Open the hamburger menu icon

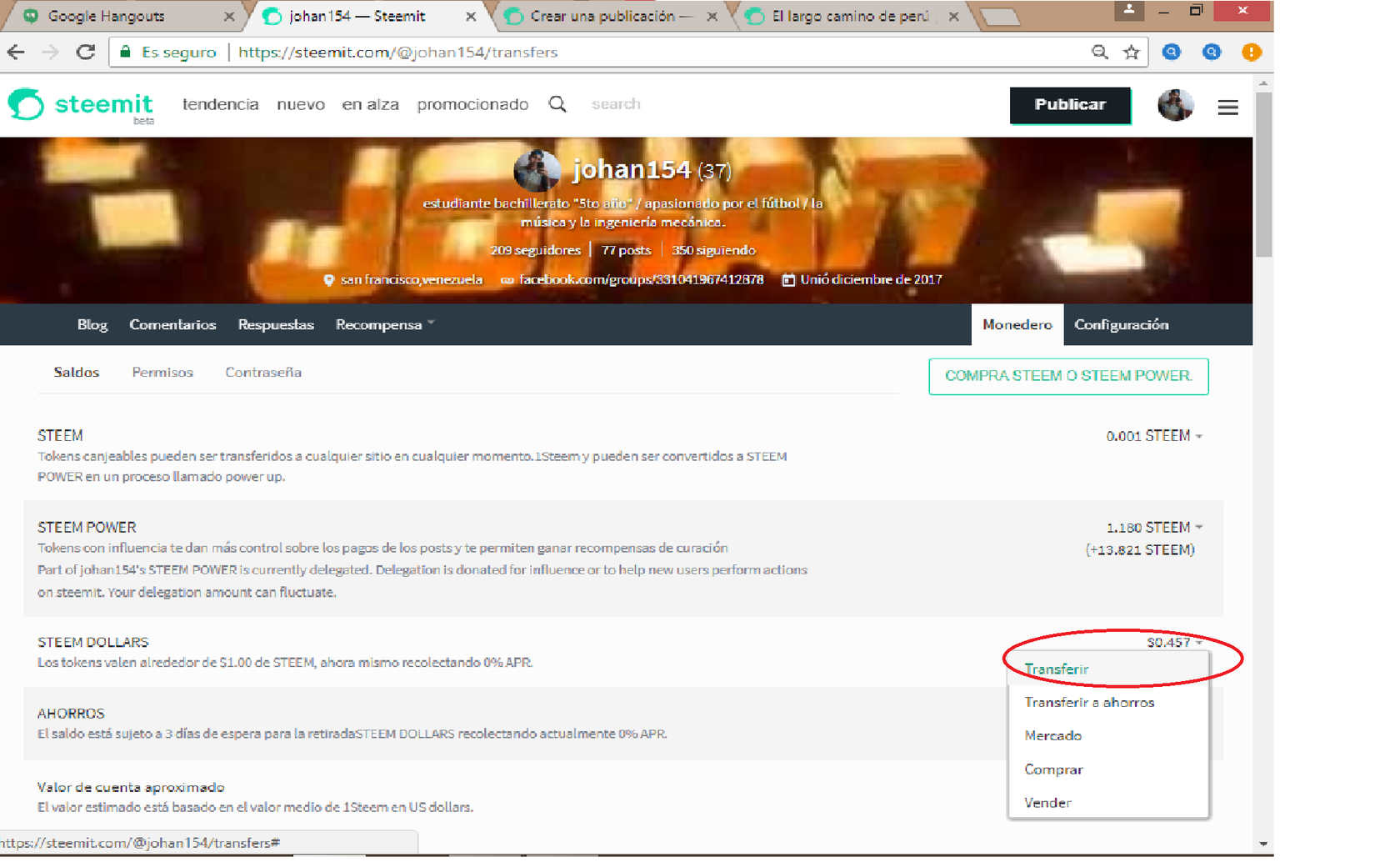[x=1227, y=108]
